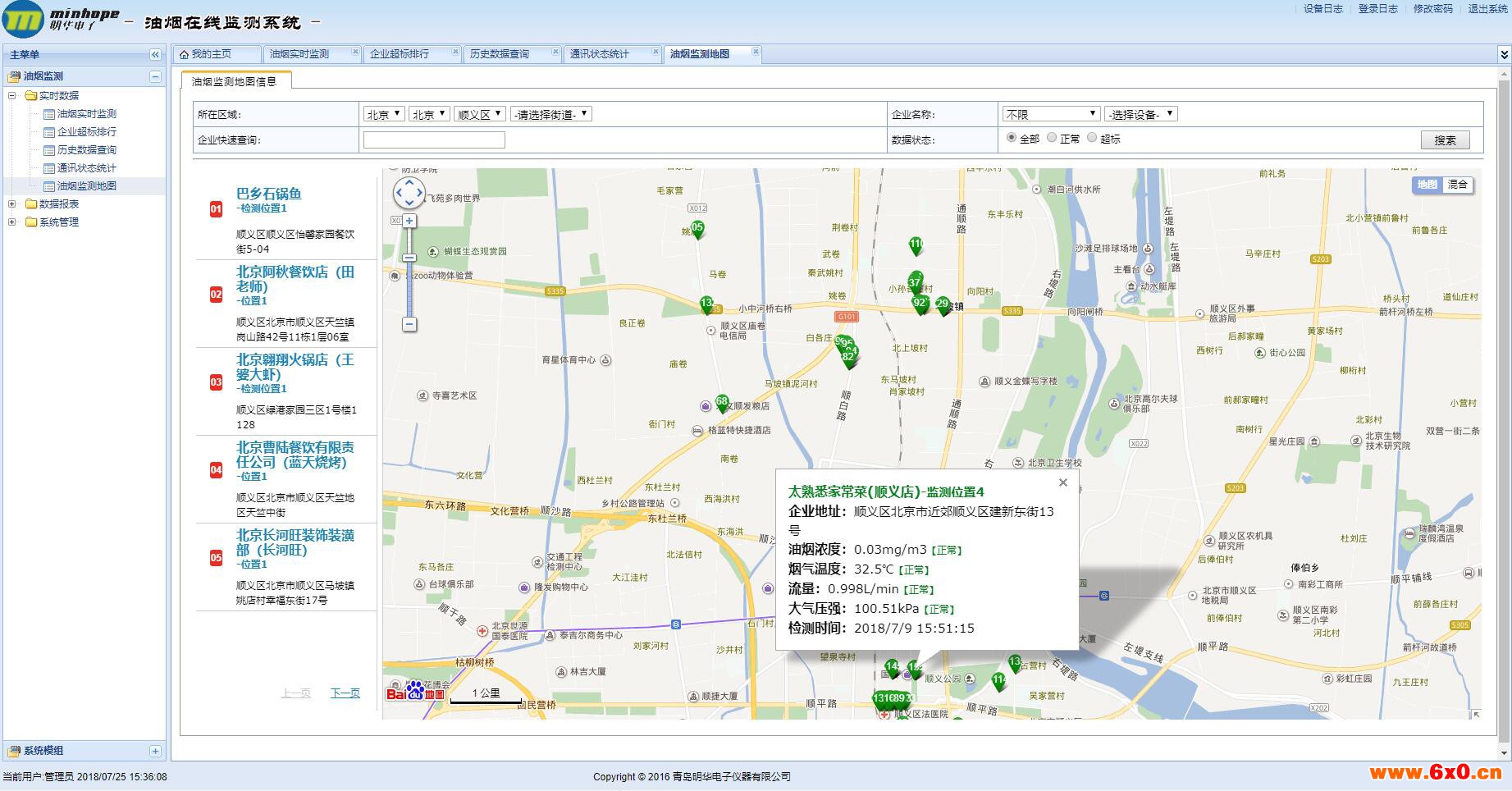Switch map to 地图 view
The width and height of the screenshot is (1512, 791).
coord(1427,185)
